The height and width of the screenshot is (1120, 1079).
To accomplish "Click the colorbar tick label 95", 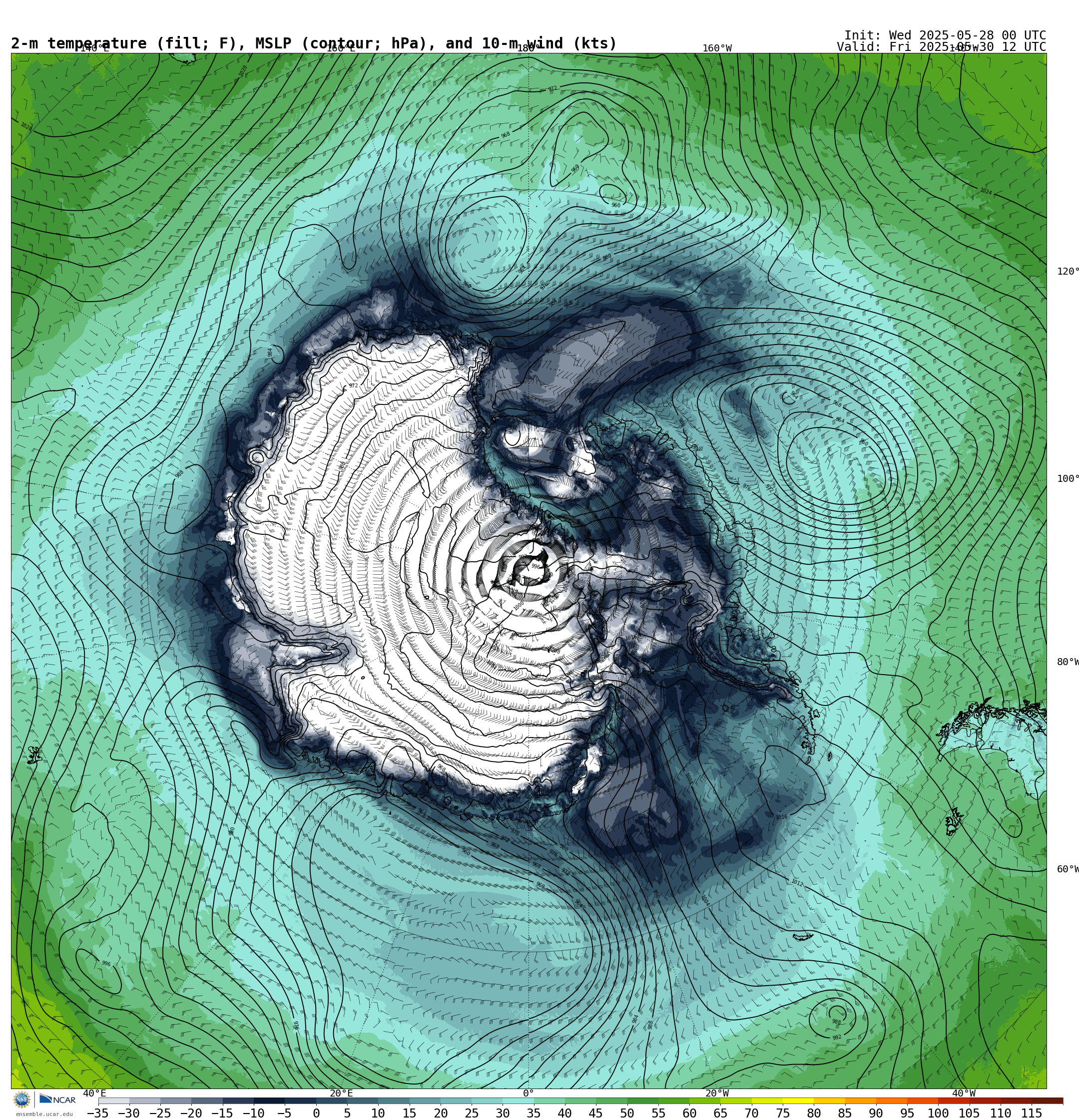I will pyautogui.click(x=907, y=1113).
